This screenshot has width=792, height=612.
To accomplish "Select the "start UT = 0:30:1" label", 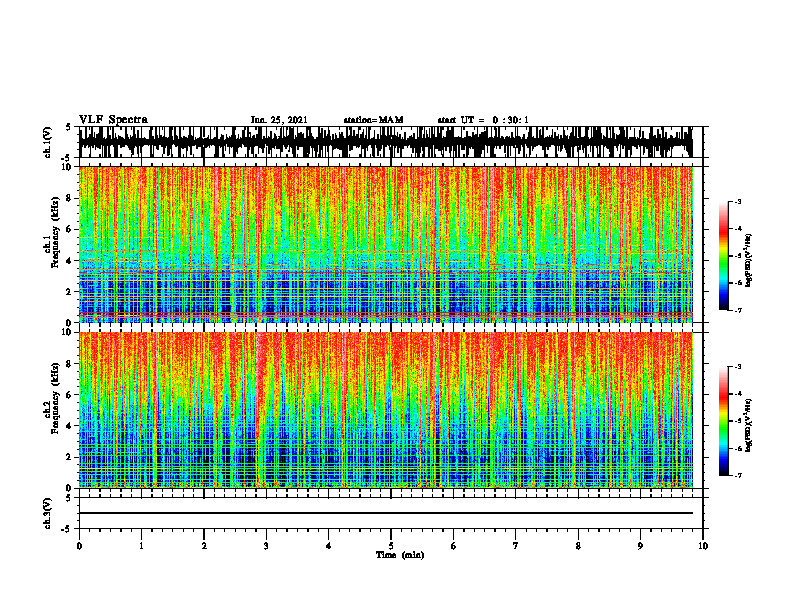I will [x=483, y=120].
